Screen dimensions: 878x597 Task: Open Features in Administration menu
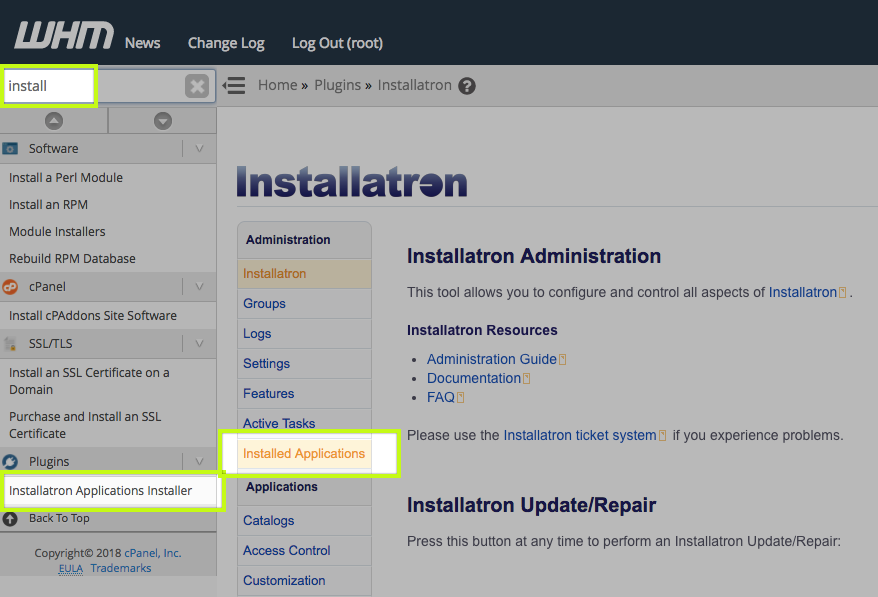coord(304,394)
